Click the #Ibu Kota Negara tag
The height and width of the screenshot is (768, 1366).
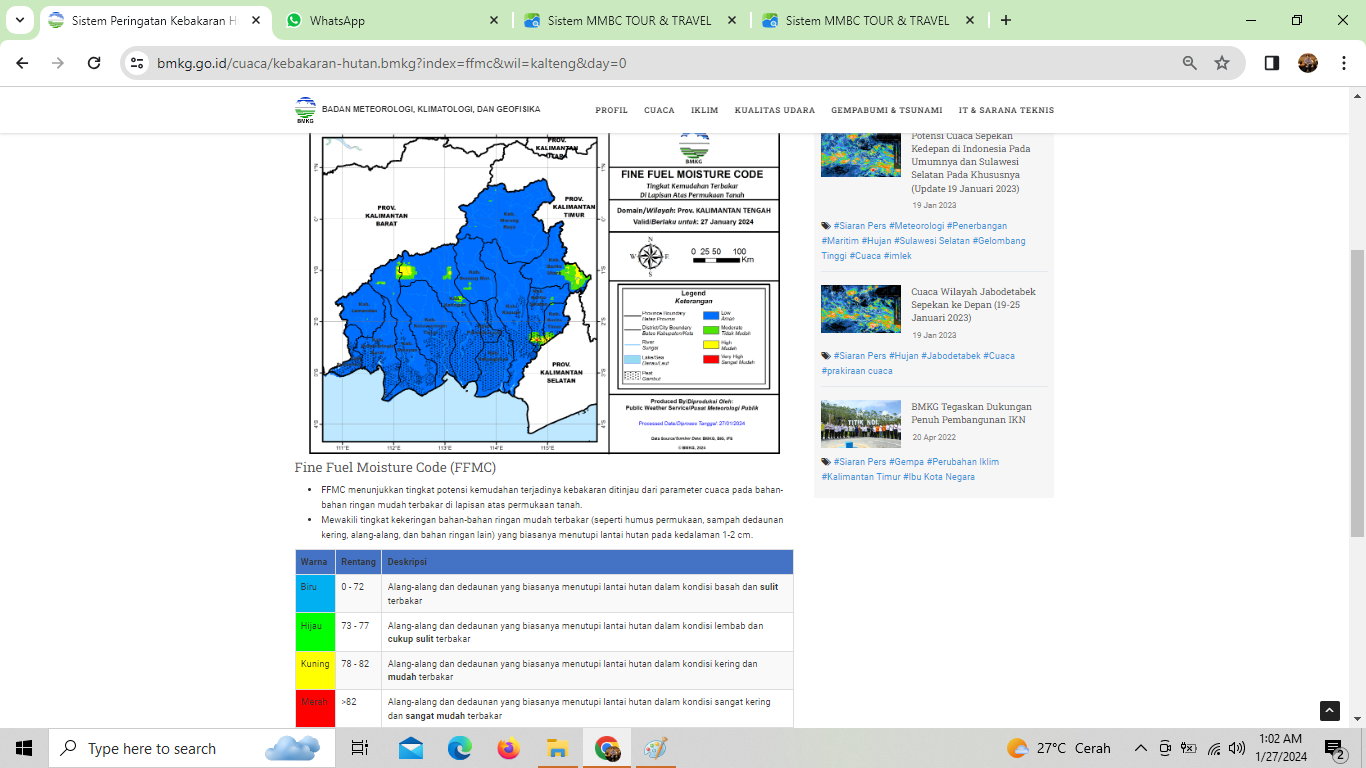click(939, 477)
